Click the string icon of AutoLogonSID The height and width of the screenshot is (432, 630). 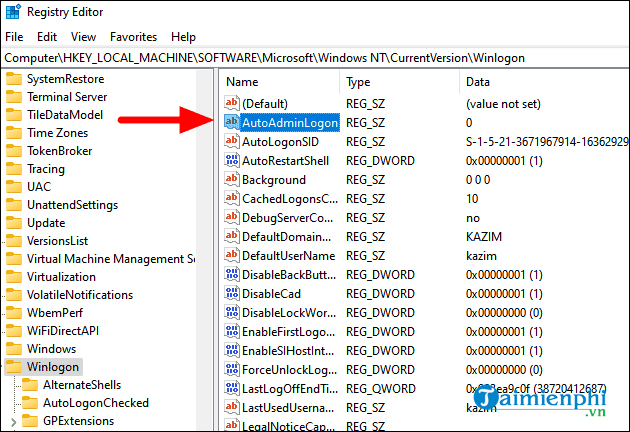(232, 141)
